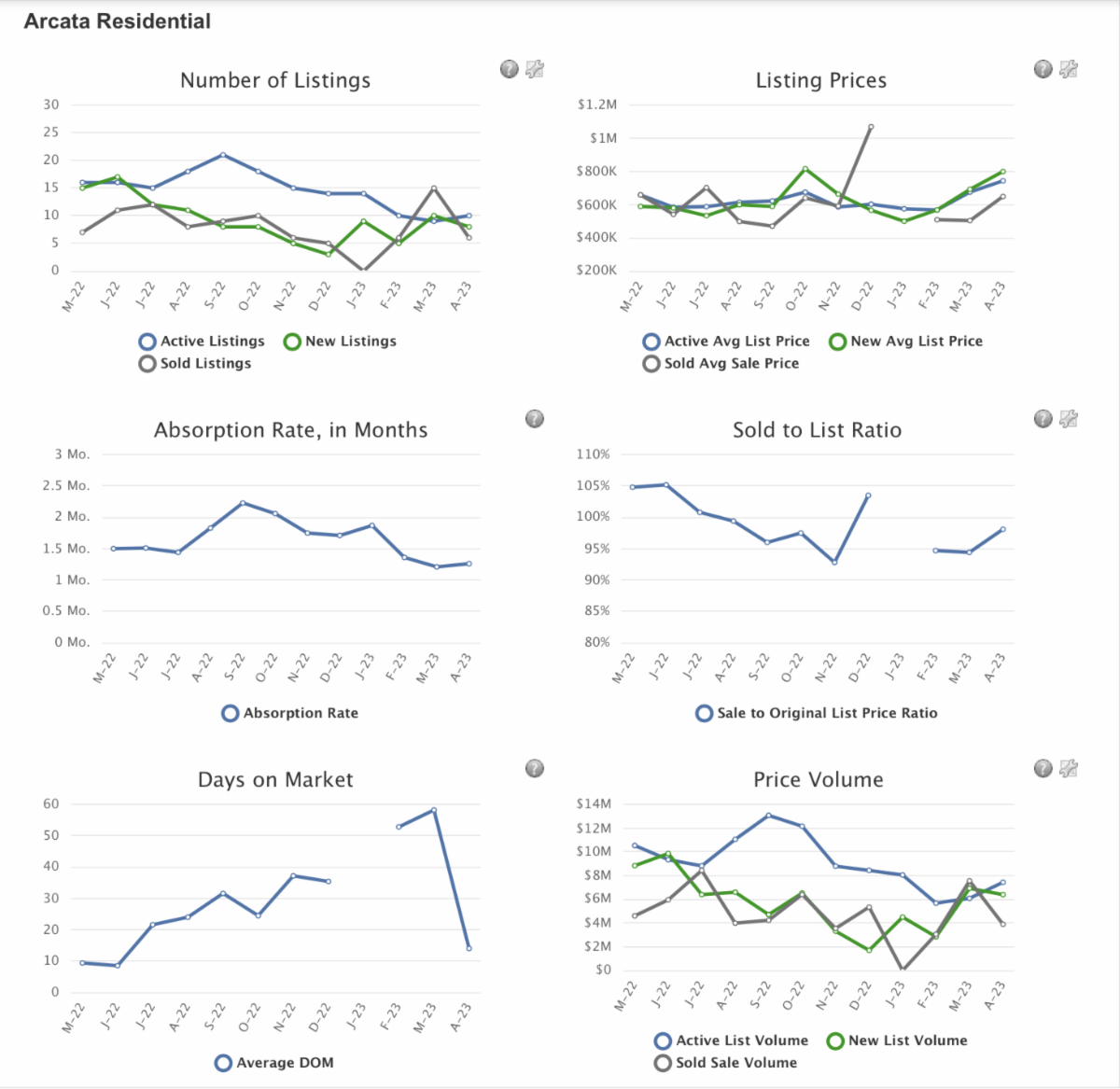1120x1089 pixels.
Task: Toggle Sold Avg Sale Price legend item
Action: [721, 364]
